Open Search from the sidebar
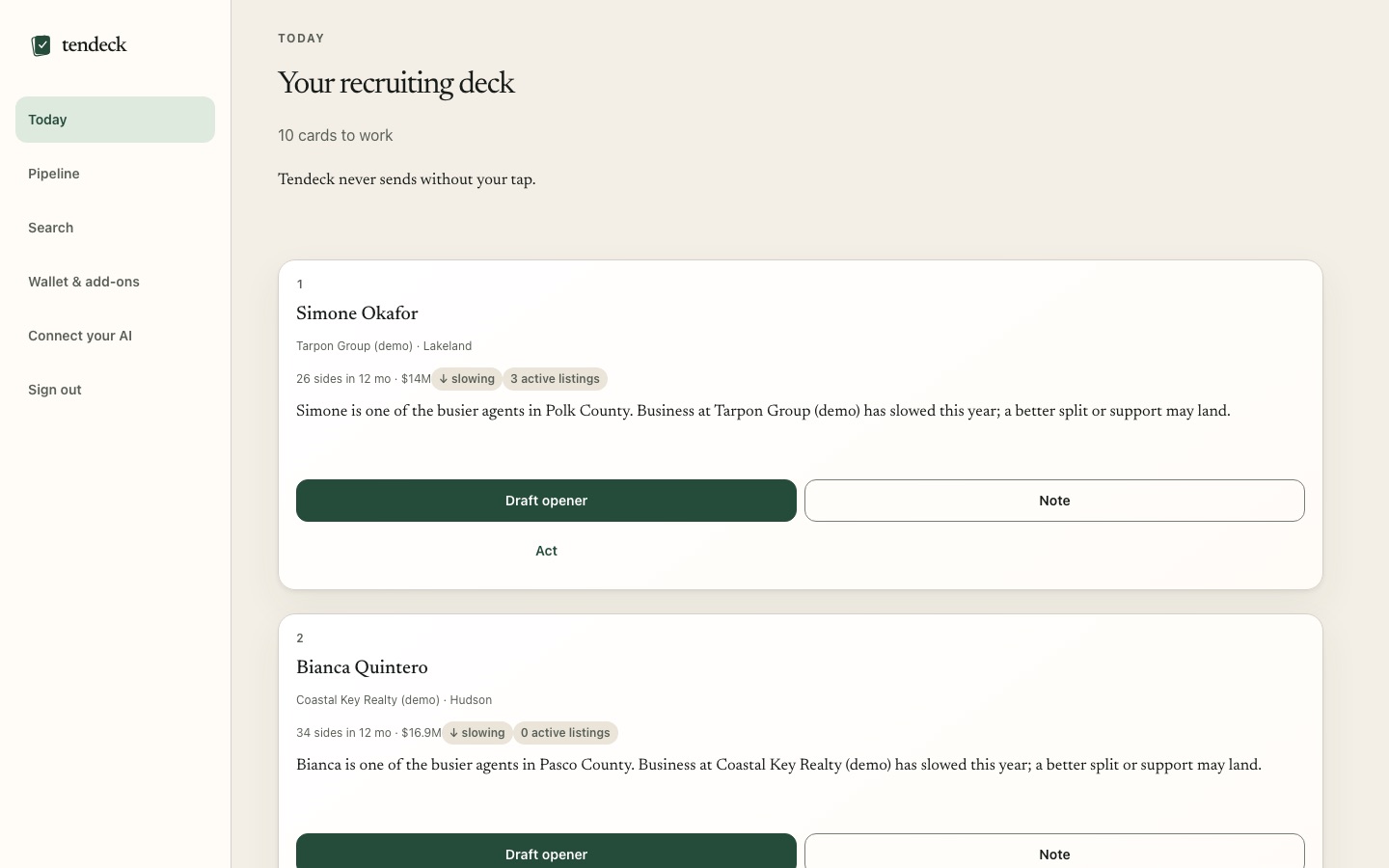The height and width of the screenshot is (868, 1389). point(115,228)
